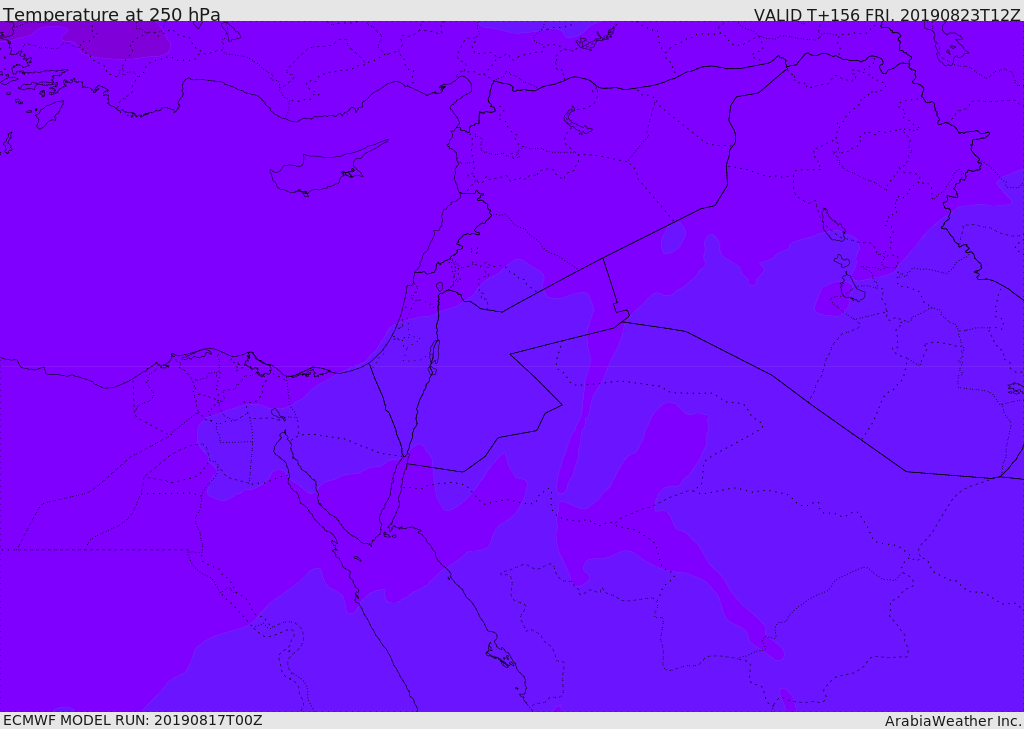
Task: Click the 'Temperature at 250 hPa' title text
Action: (112, 14)
